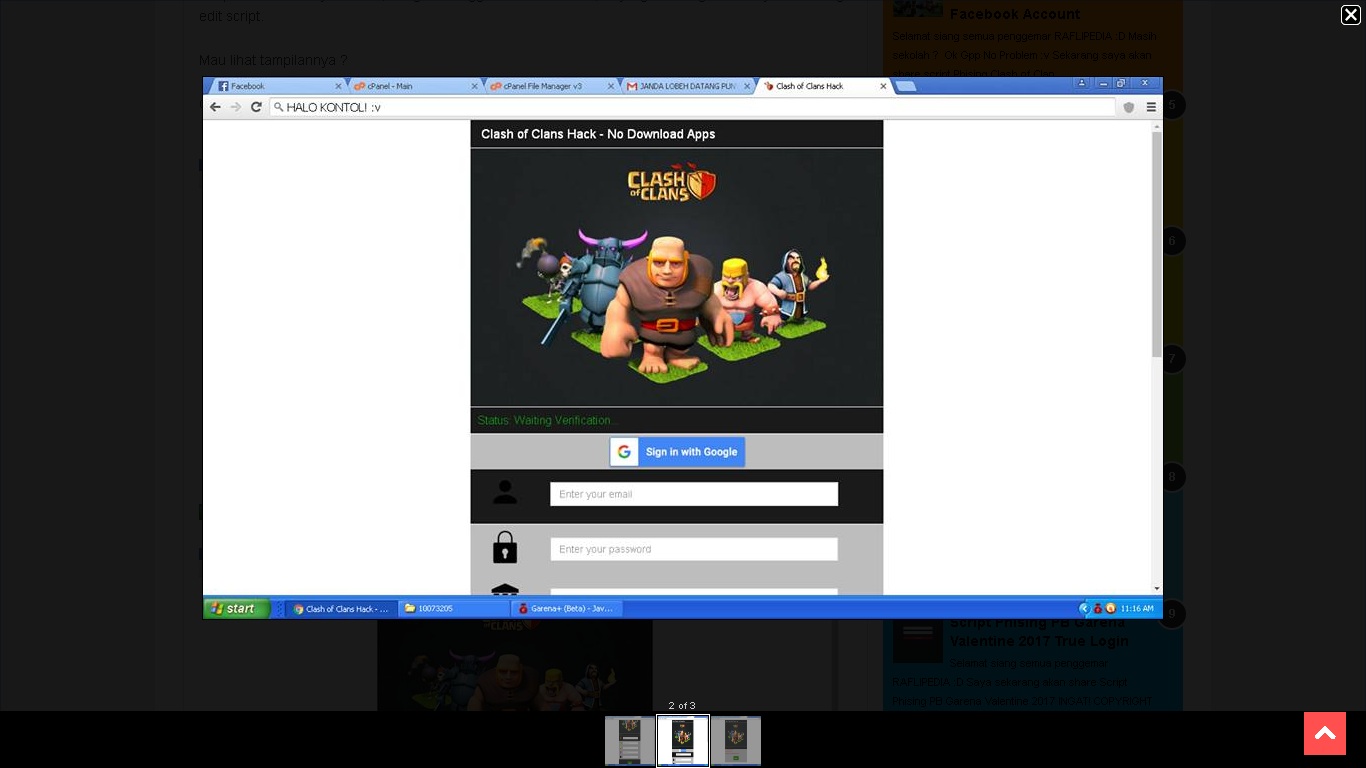Click the Start button on the taskbar
The image size is (1366, 768).
[x=234, y=608]
